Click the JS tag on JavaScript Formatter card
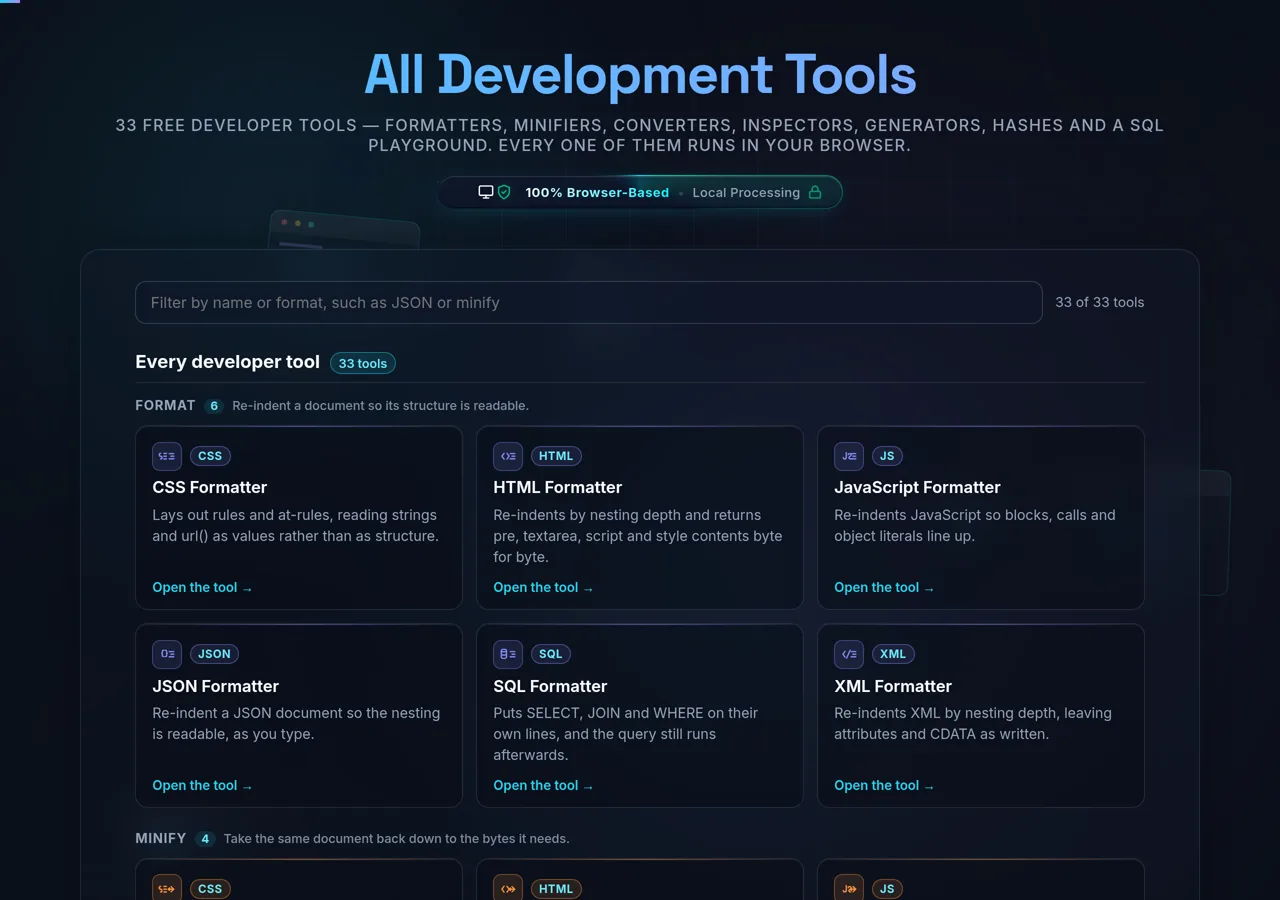This screenshot has height=900, width=1280. (x=887, y=456)
